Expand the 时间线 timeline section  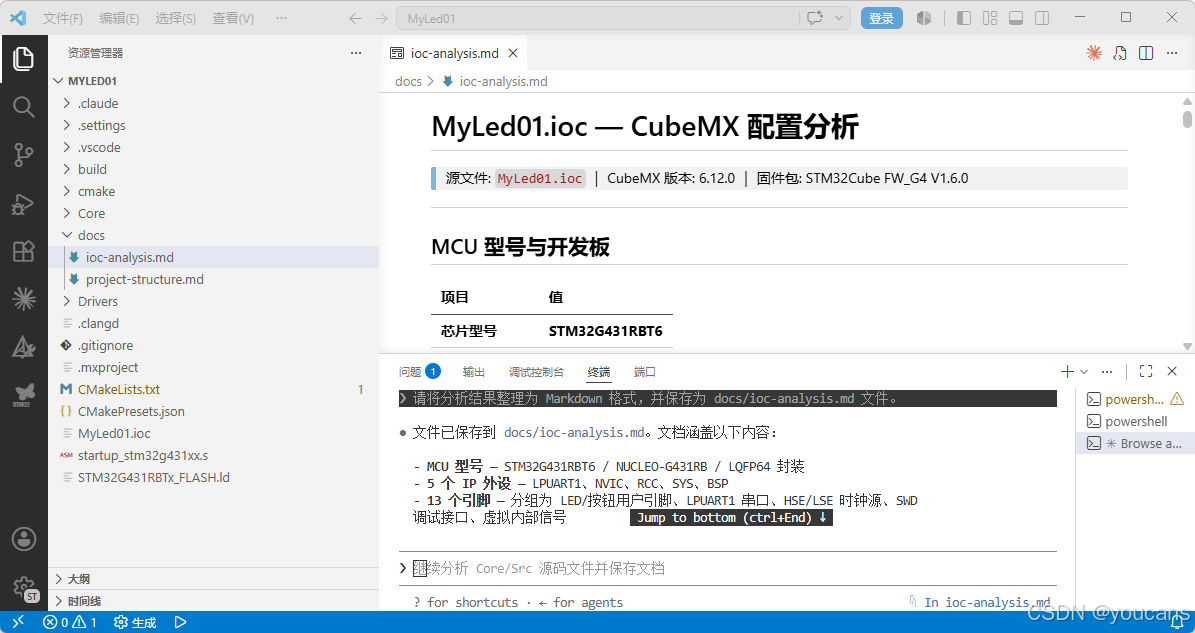[x=213, y=601]
